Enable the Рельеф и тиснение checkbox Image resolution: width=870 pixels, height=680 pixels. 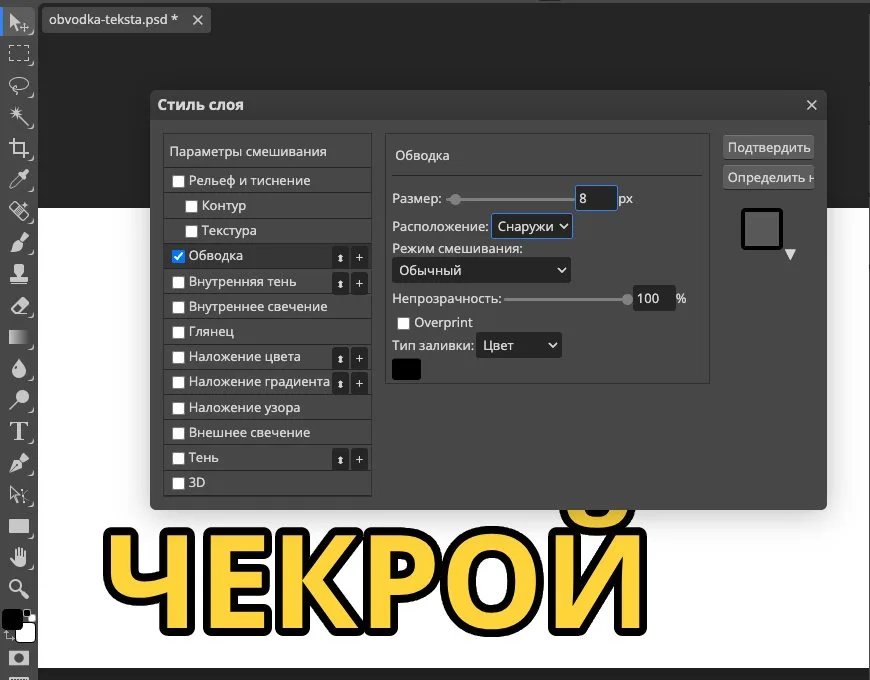[x=178, y=181]
